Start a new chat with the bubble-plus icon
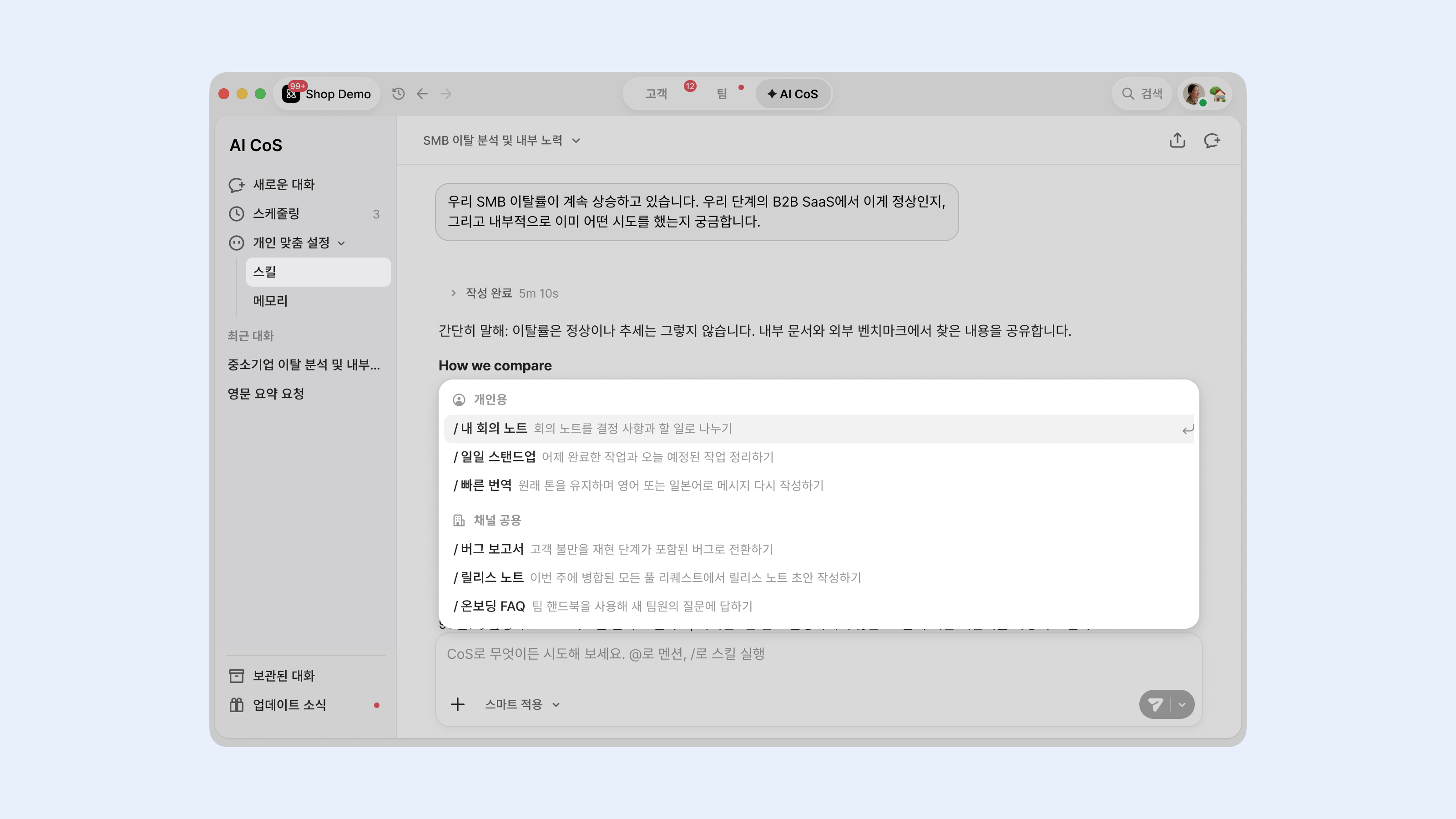This screenshot has height=819, width=1456. [x=1212, y=140]
